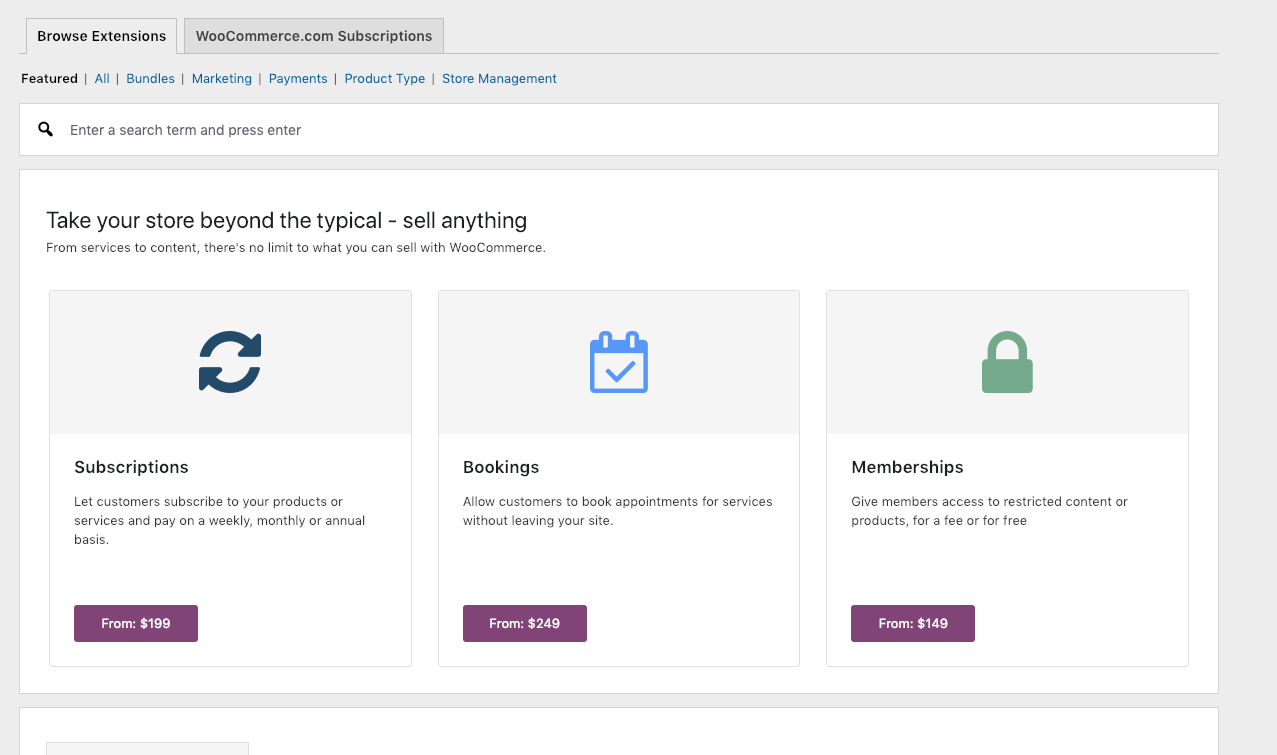Select the Featured filter
1277x755 pixels.
tap(49, 79)
